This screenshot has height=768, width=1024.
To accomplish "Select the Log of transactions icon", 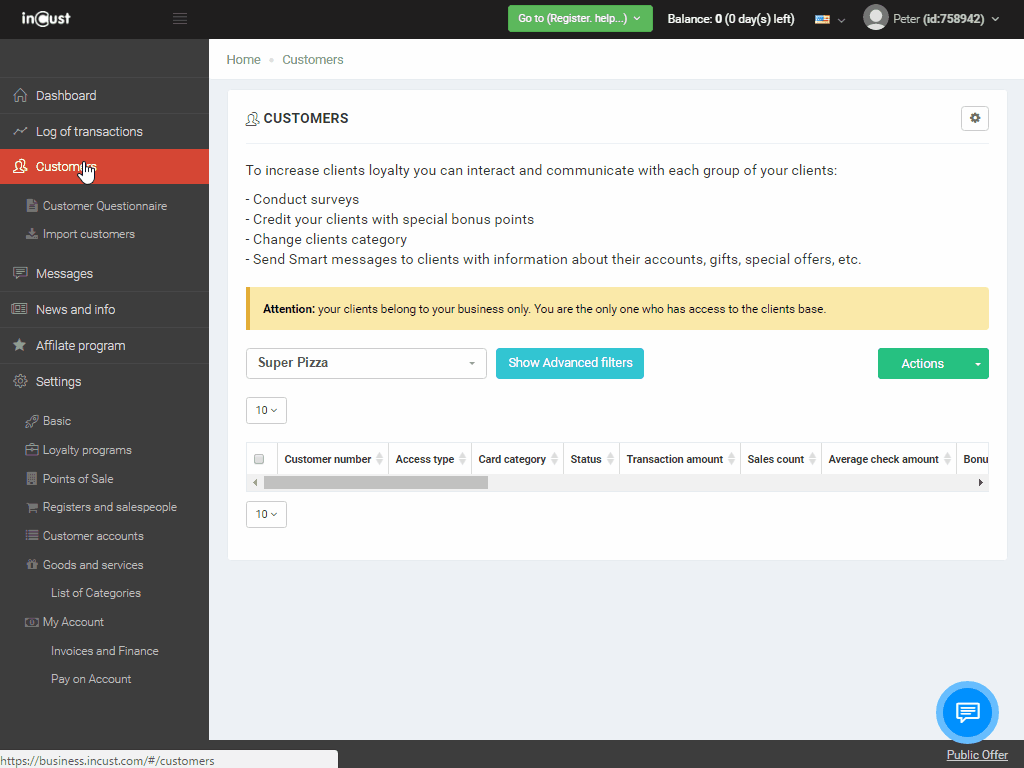I will (22, 131).
